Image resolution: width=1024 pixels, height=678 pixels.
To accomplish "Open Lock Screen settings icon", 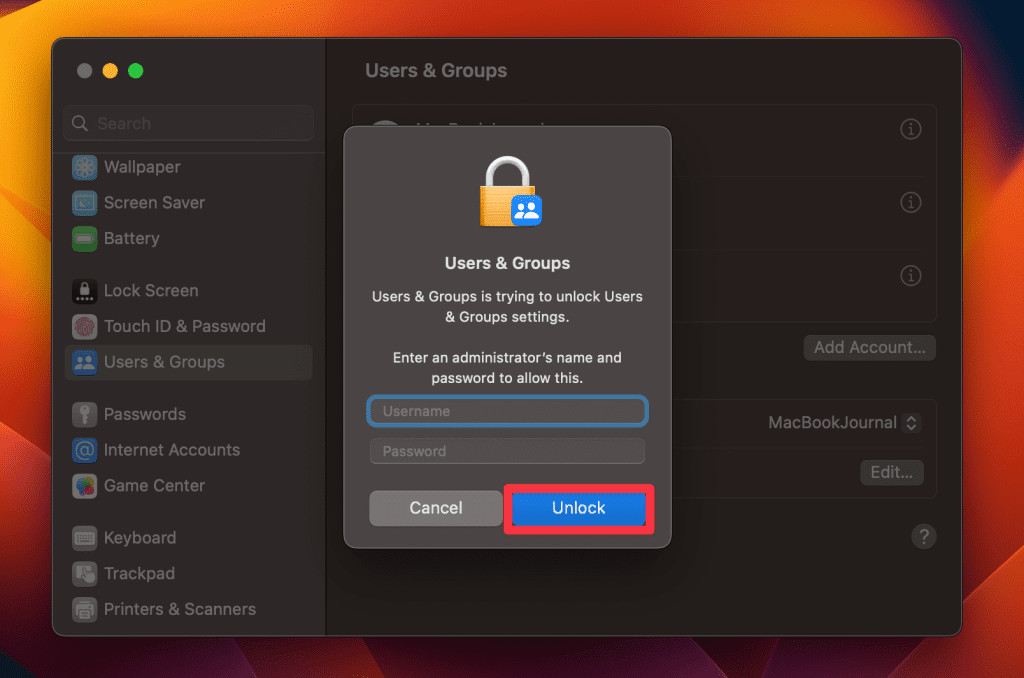I will pyautogui.click(x=85, y=291).
